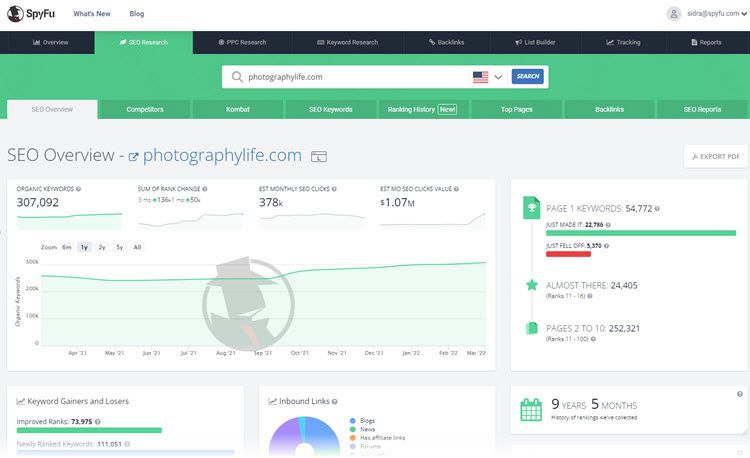Toggle Blogs series in Inbound Links legend
Viewport: 750px width, 458px height.
pyautogui.click(x=363, y=421)
